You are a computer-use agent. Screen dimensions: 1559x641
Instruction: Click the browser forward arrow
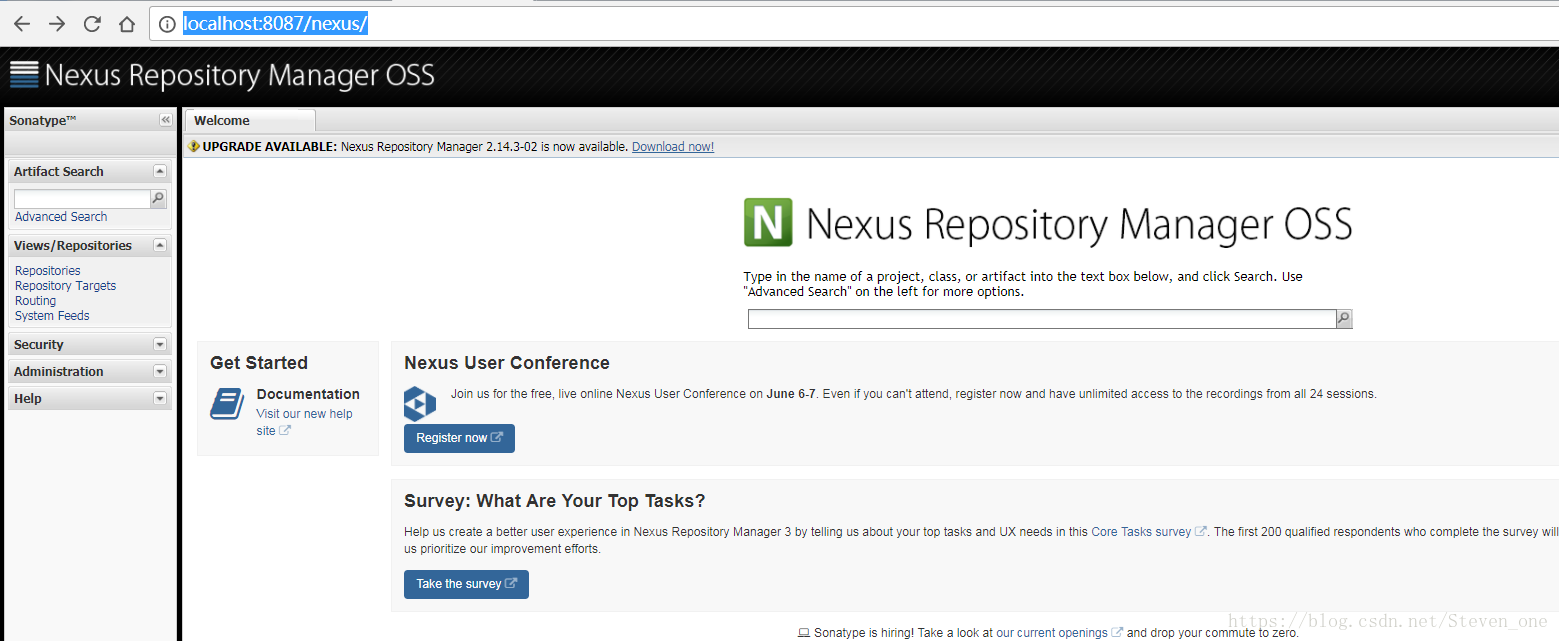(x=57, y=24)
